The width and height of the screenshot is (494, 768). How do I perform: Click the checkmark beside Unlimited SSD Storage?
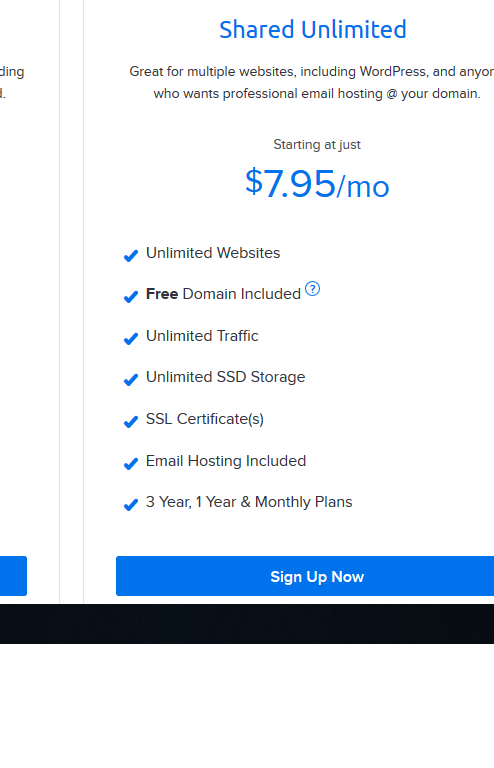(131, 380)
